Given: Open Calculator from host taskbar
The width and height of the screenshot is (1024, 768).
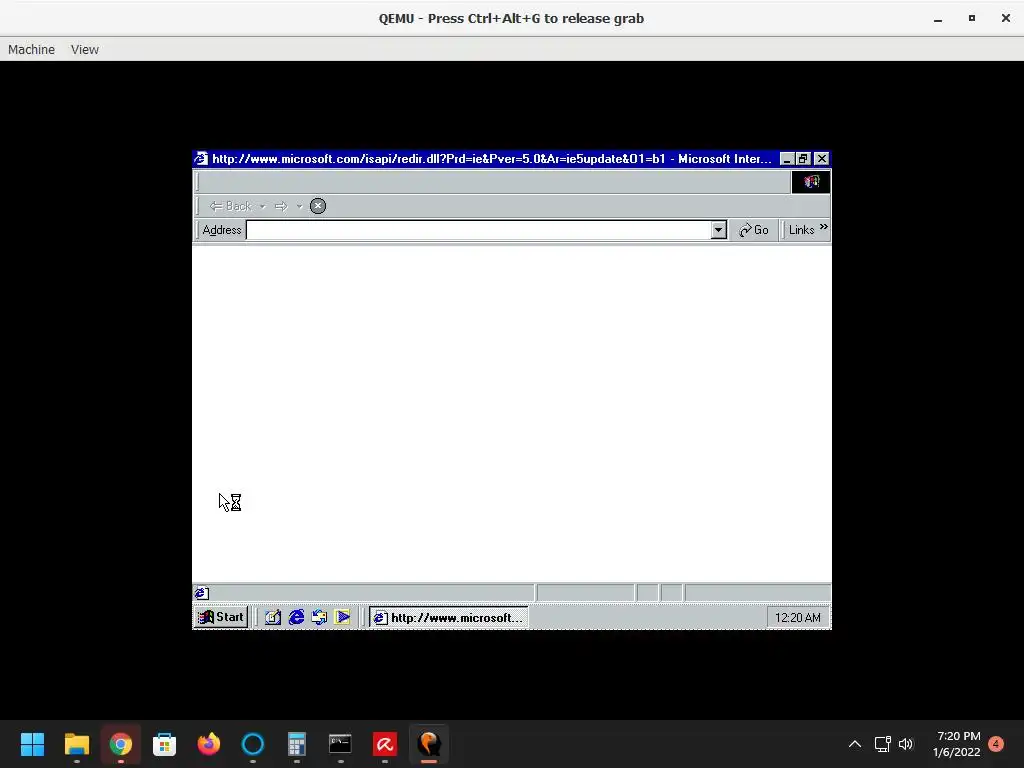Looking at the screenshot, I should point(296,744).
